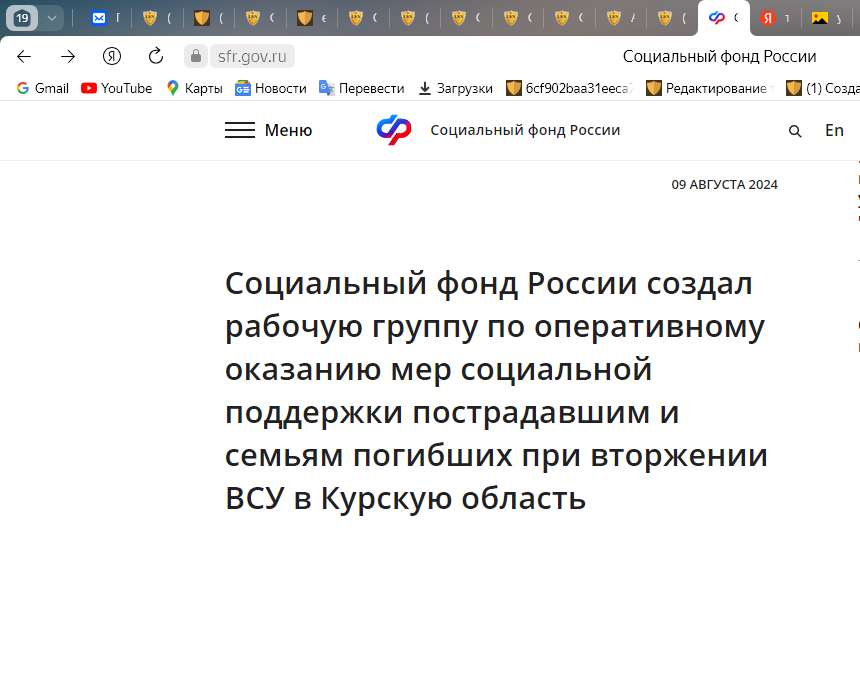Open the YouTube bookmark

[x=116, y=88]
